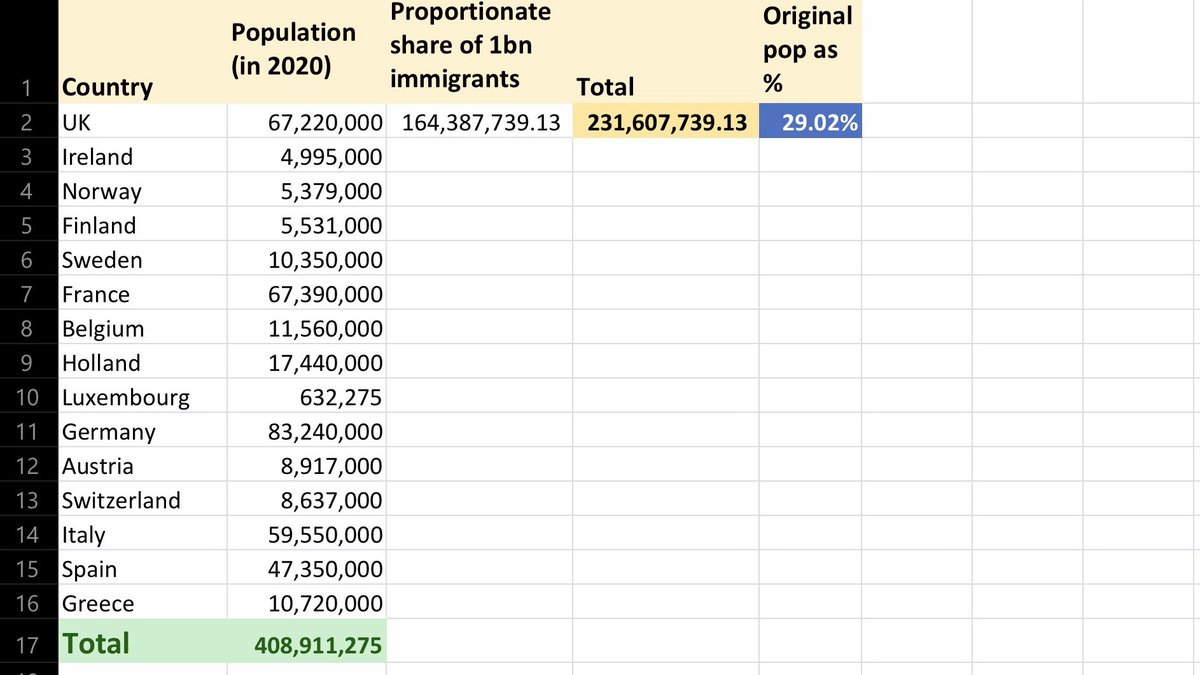Select row header number 2
1200x675 pixels.
(29, 122)
